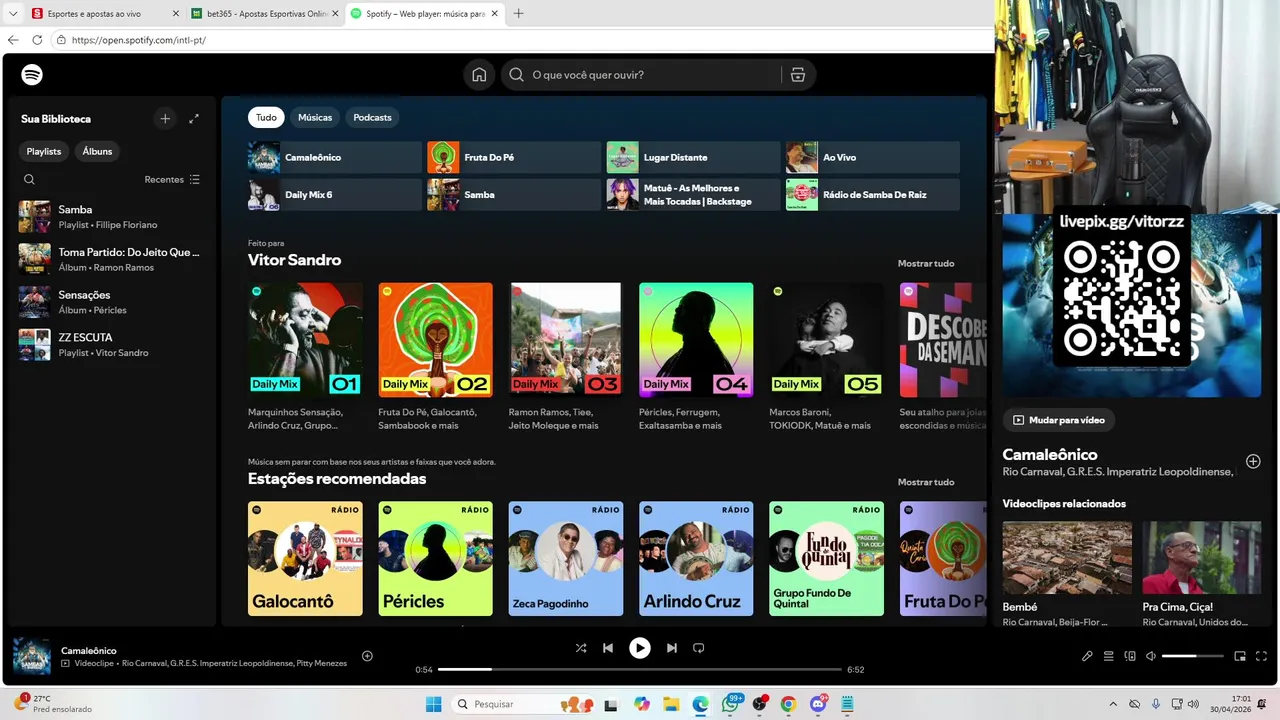The height and width of the screenshot is (720, 1280).
Task: Open the miniplayer icon
Action: [1240, 656]
